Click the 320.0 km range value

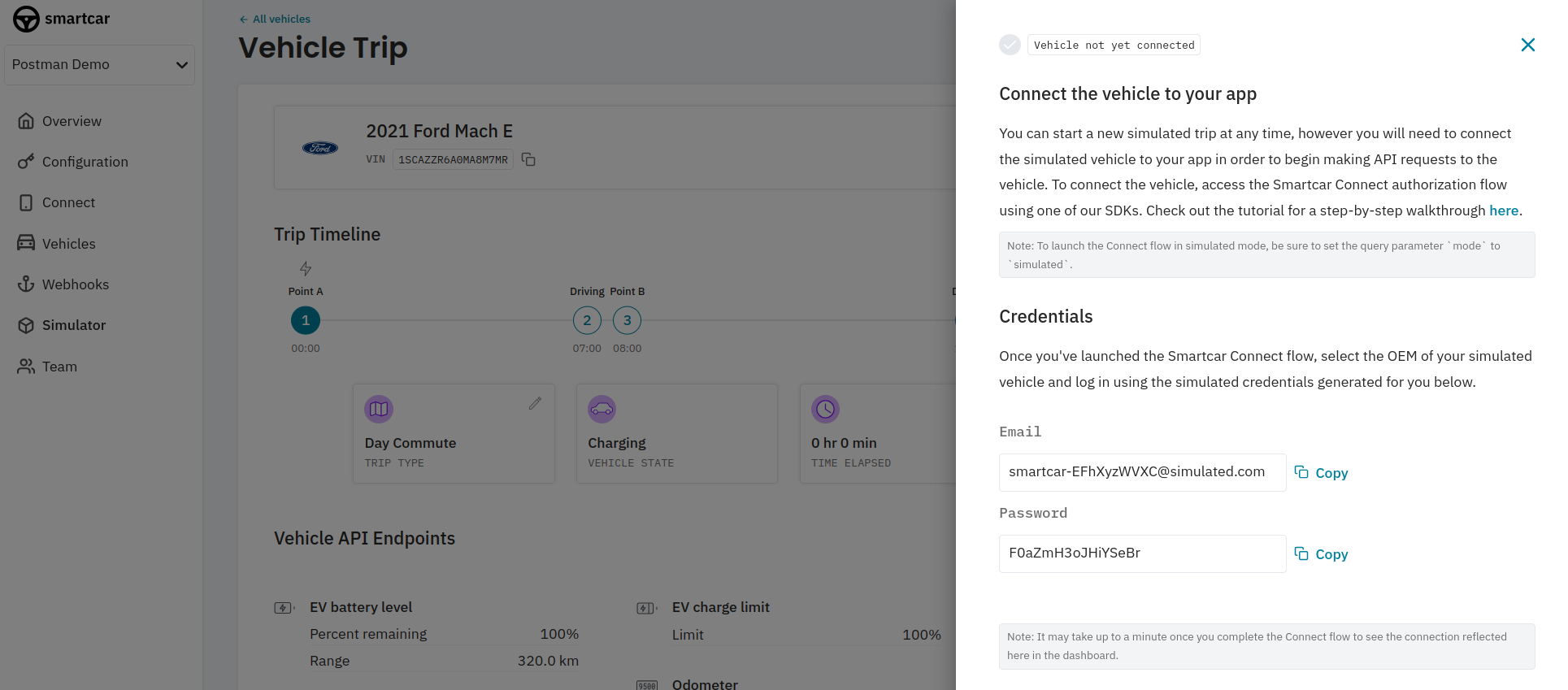[x=548, y=661]
